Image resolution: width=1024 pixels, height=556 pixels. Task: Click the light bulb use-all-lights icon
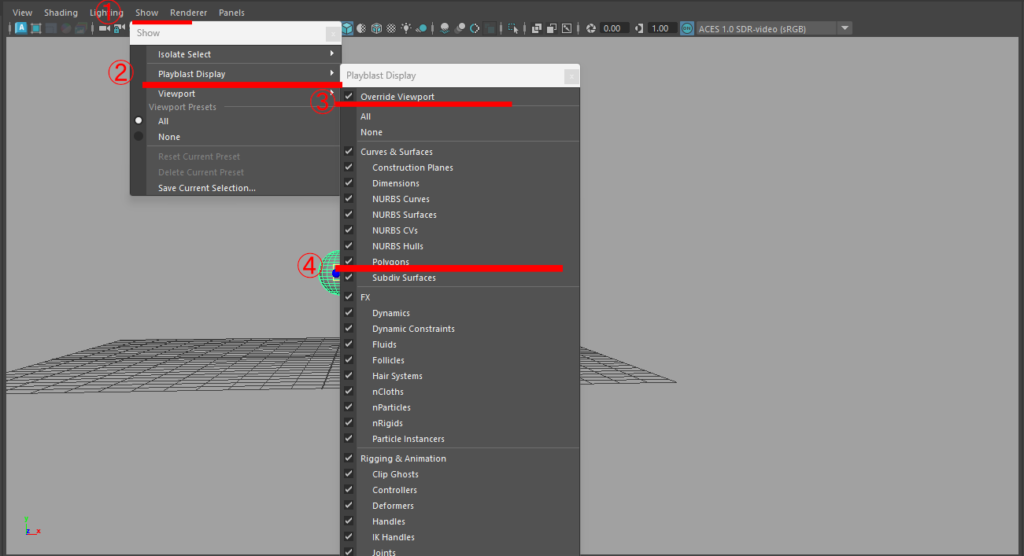pos(406,28)
